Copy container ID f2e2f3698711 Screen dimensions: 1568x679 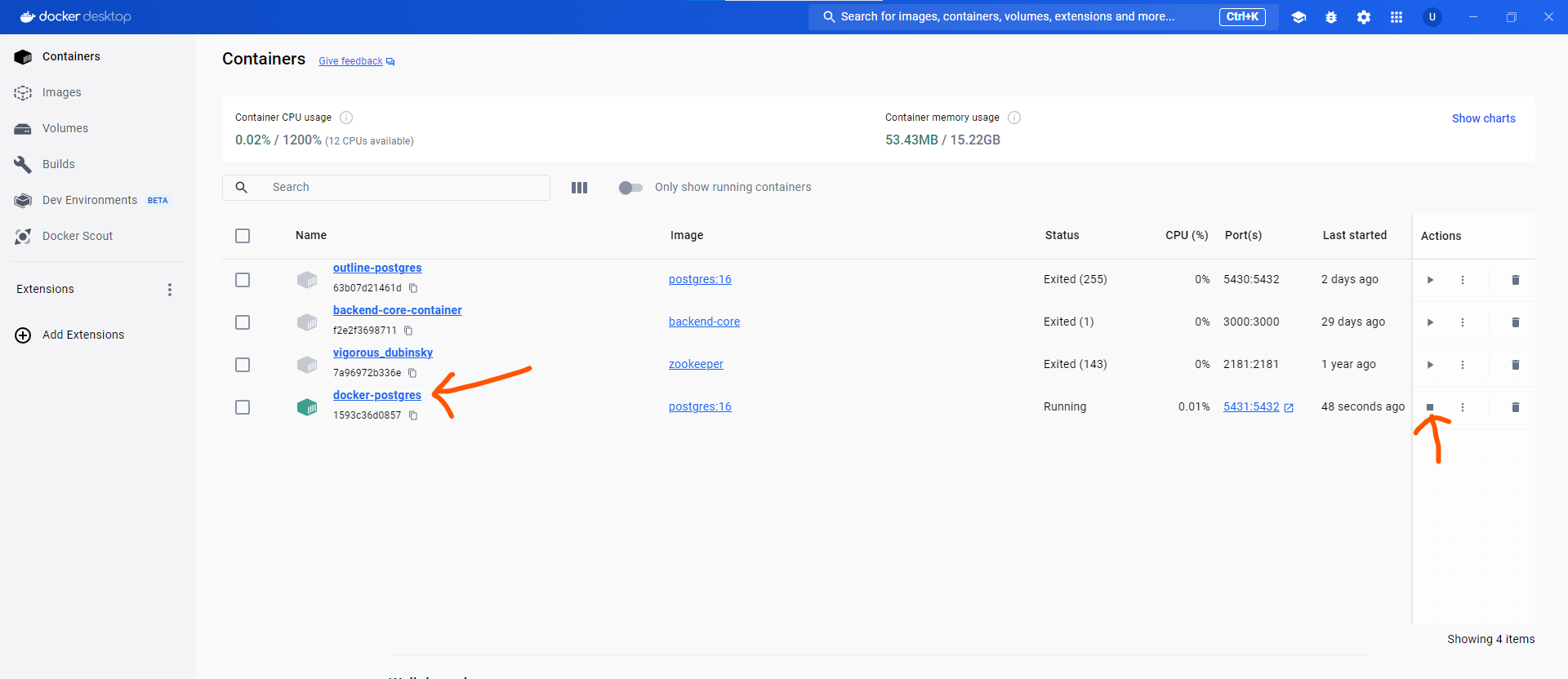408,331
